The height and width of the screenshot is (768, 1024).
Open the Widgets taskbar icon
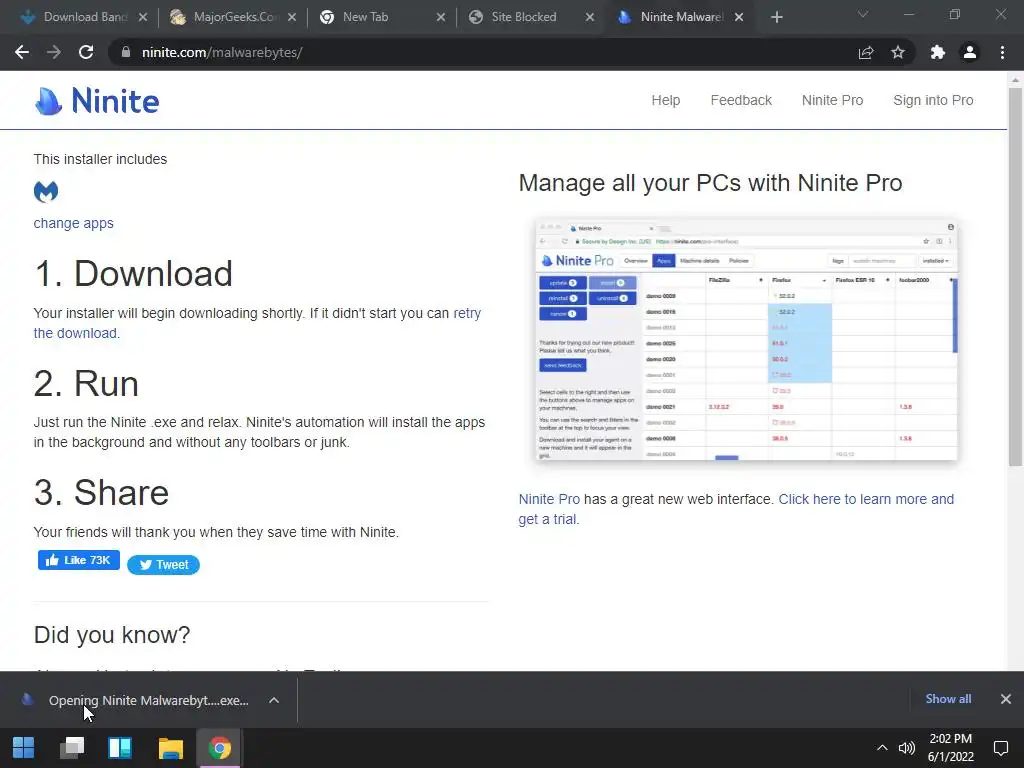tap(120, 748)
